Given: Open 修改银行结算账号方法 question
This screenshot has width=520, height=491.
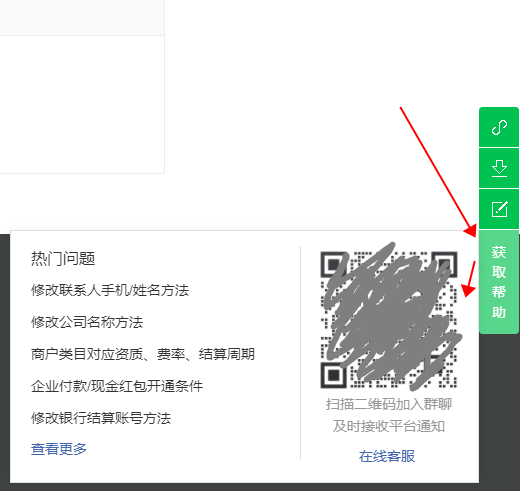Looking at the screenshot, I should [x=101, y=418].
